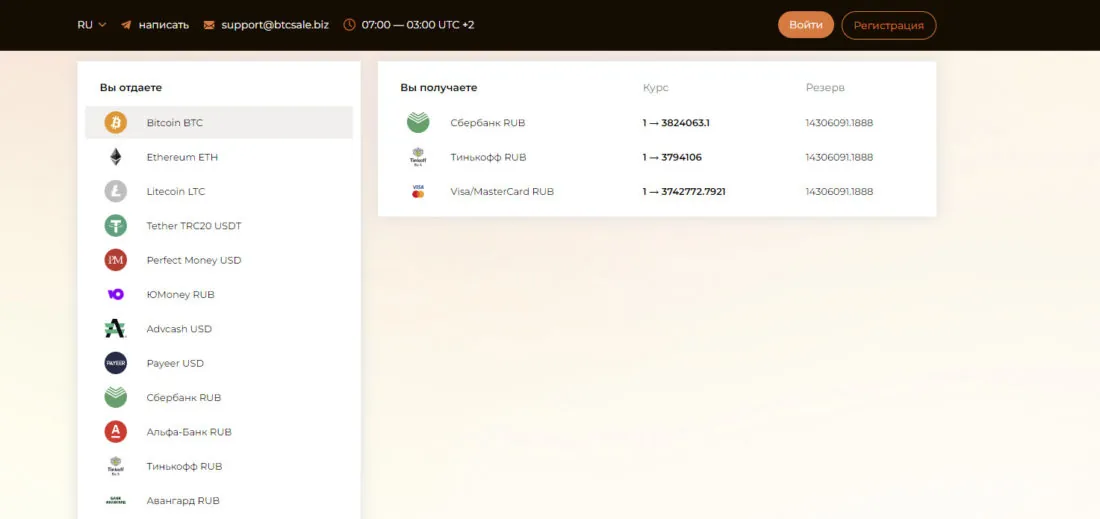1100x519 pixels.
Task: Pick the ЮMoney RUB purple icon
Action: click(116, 294)
